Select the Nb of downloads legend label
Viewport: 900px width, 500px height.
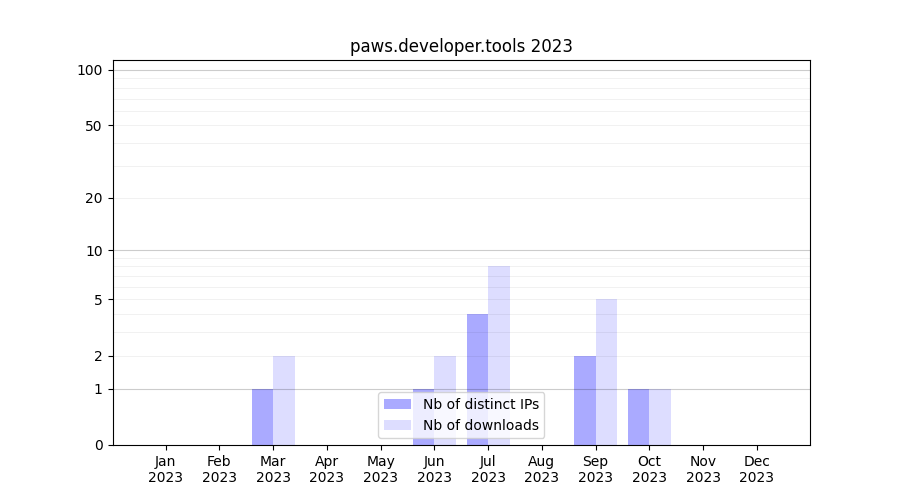tap(480, 425)
